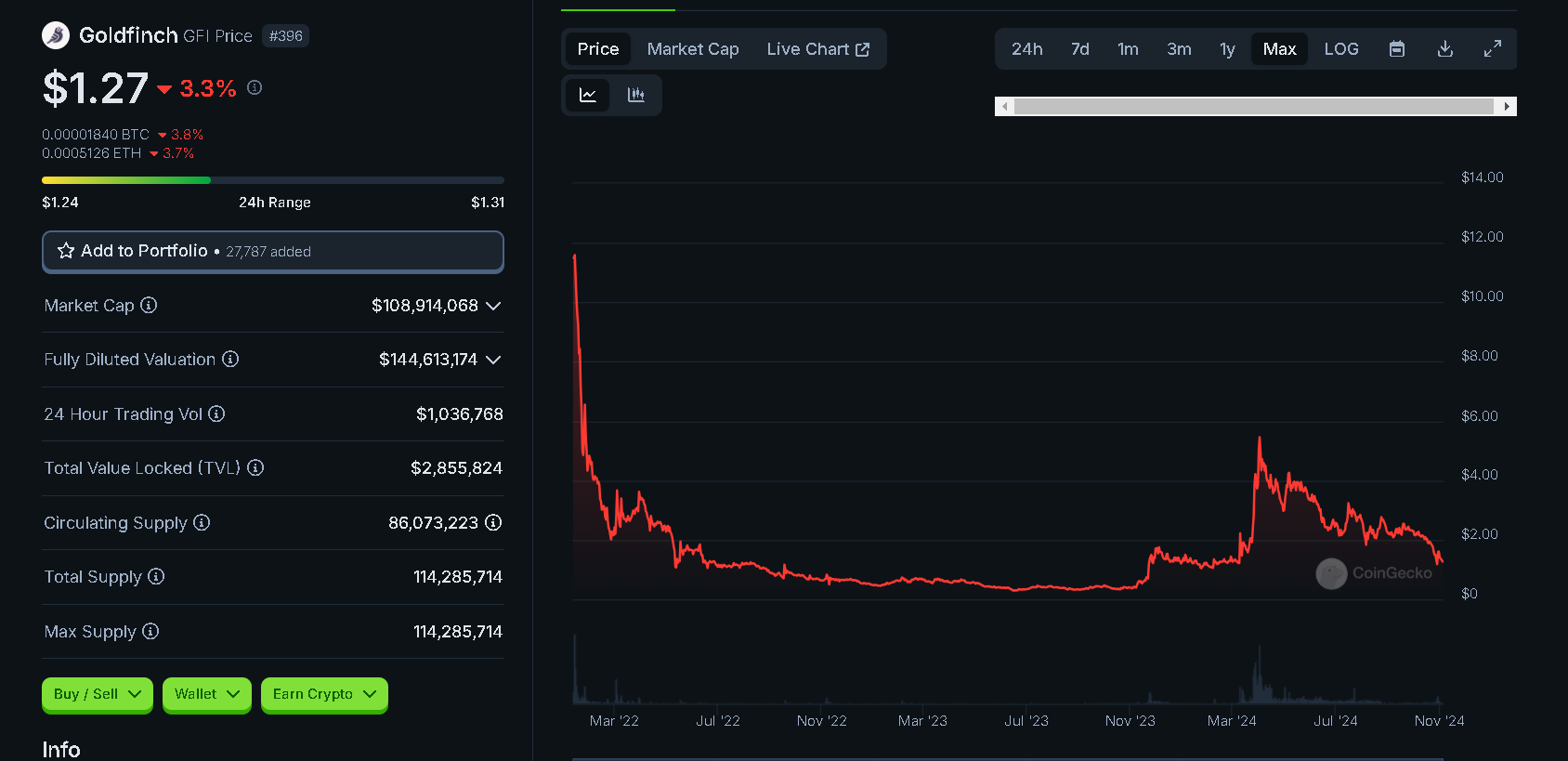Viewport: 1568px width, 761px height.
Task: Click the Goldfinch coin logo icon
Action: pyautogui.click(x=56, y=35)
